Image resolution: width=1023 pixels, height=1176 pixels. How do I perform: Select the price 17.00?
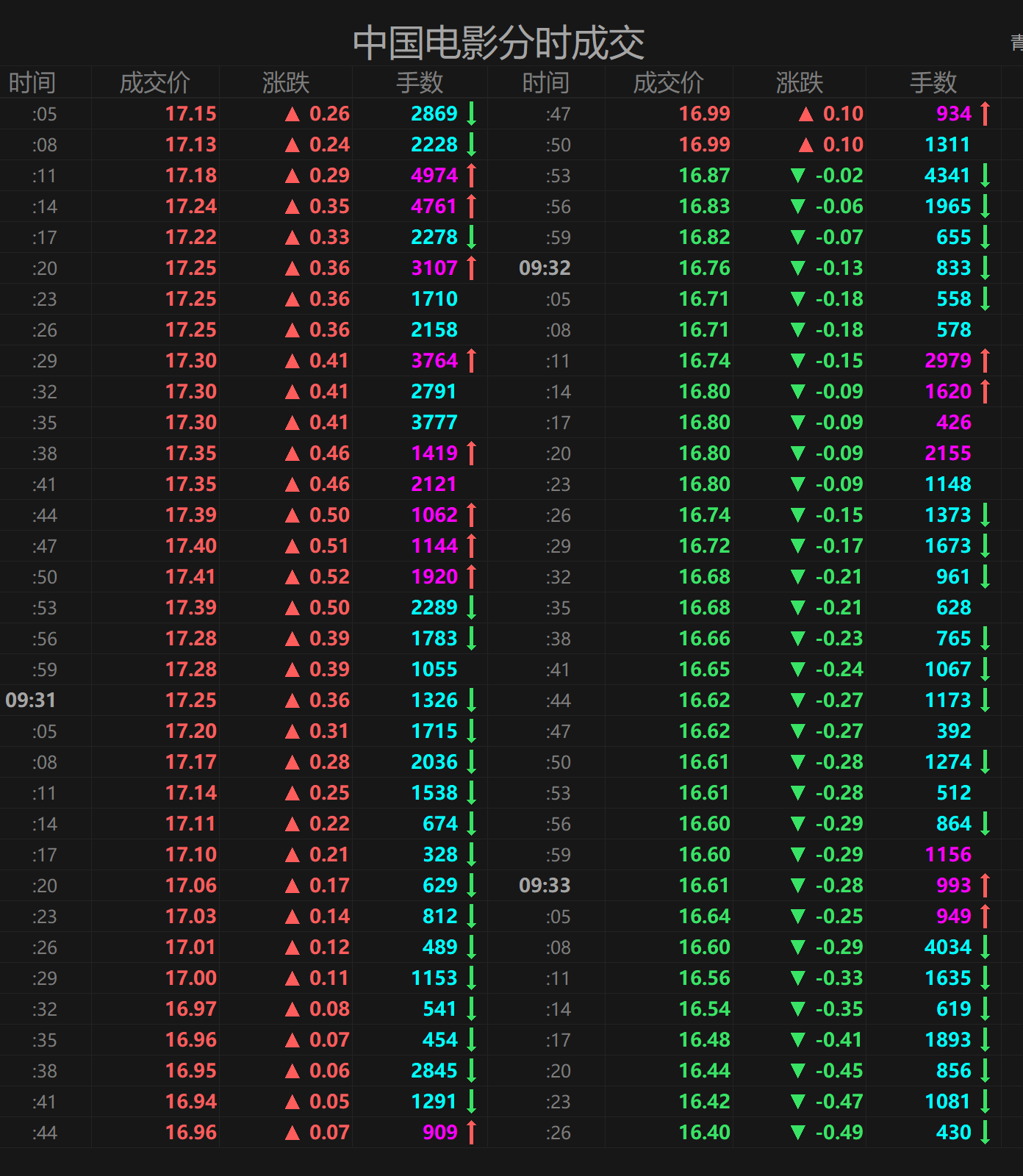(x=191, y=978)
